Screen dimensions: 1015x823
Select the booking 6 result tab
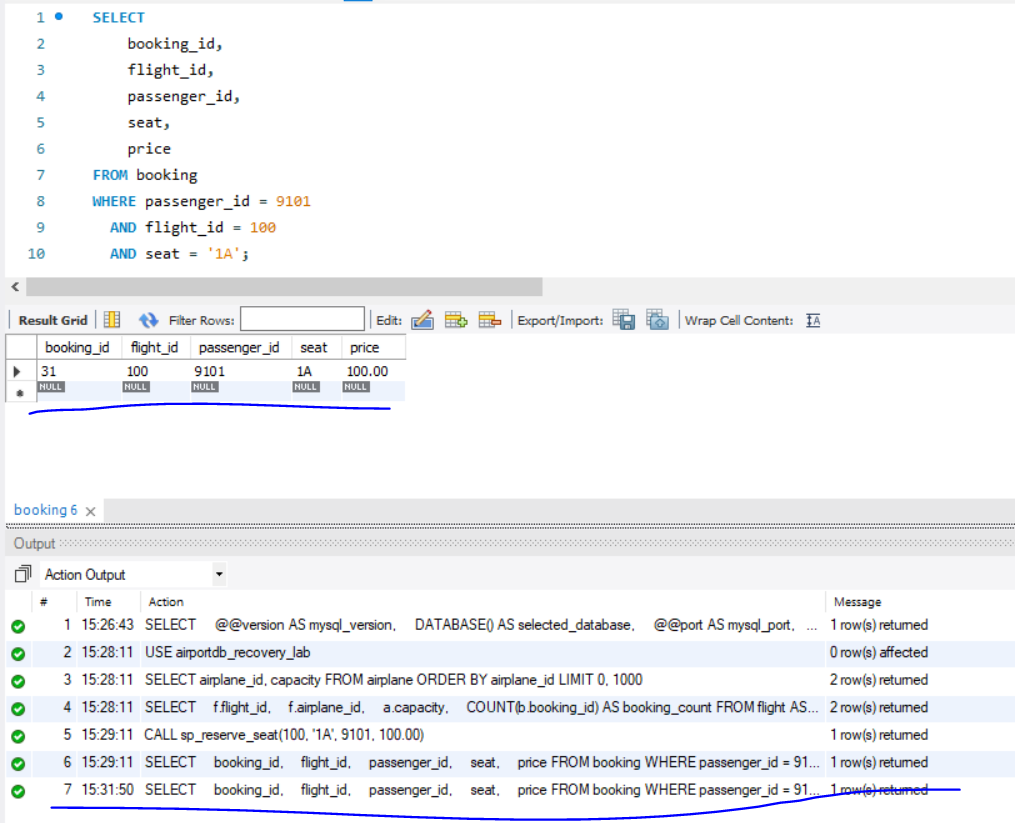click(x=45, y=510)
